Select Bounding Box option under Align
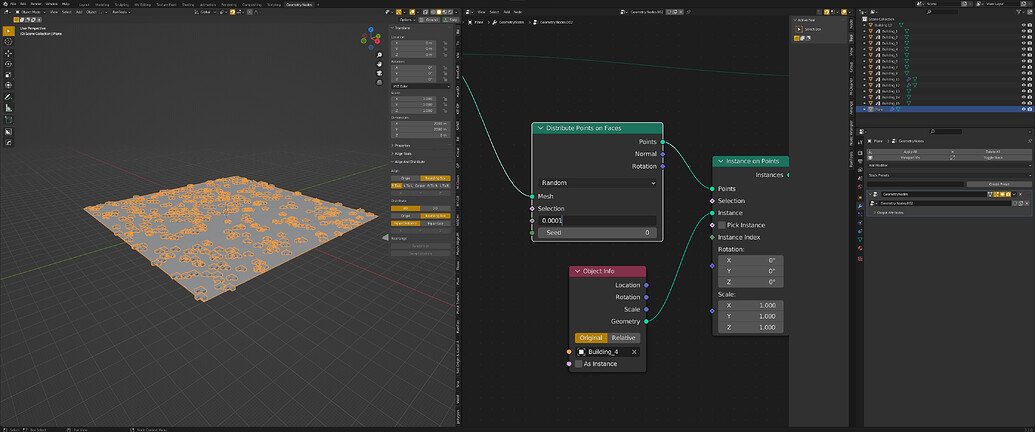 pyautogui.click(x=435, y=178)
